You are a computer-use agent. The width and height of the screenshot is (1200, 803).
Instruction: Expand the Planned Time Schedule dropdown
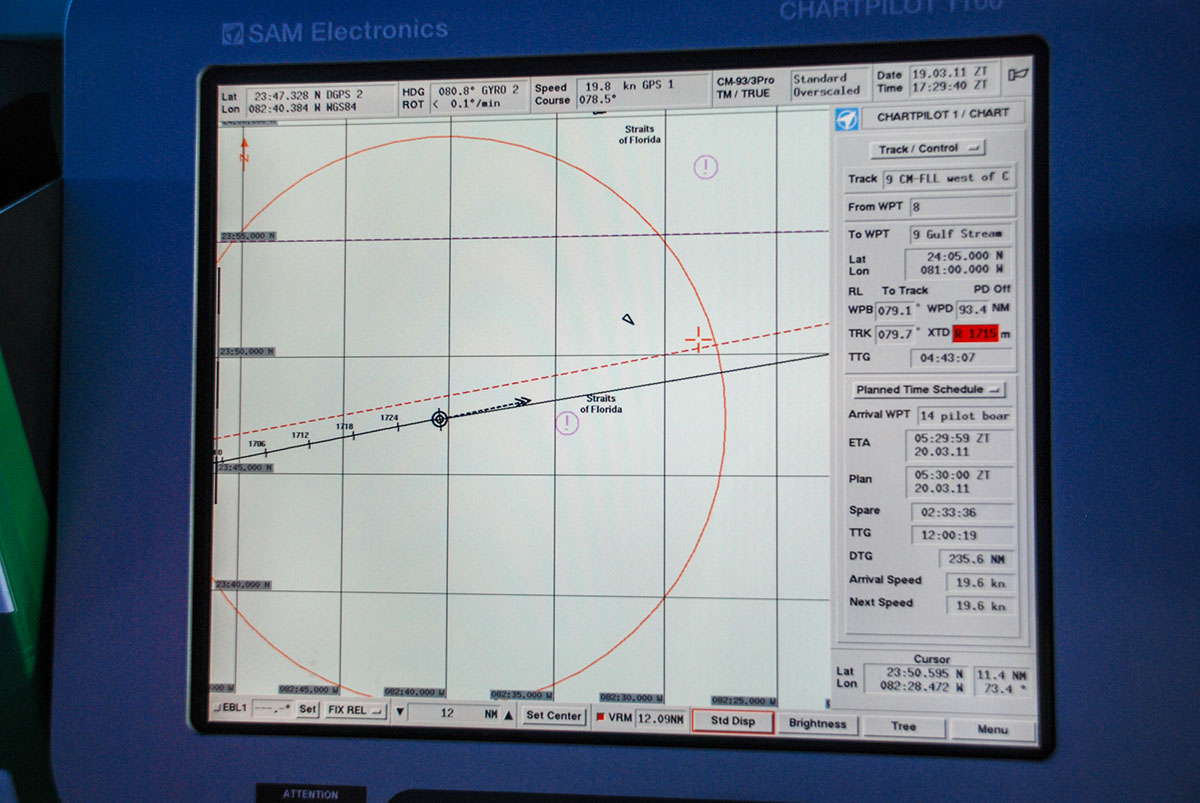point(928,390)
